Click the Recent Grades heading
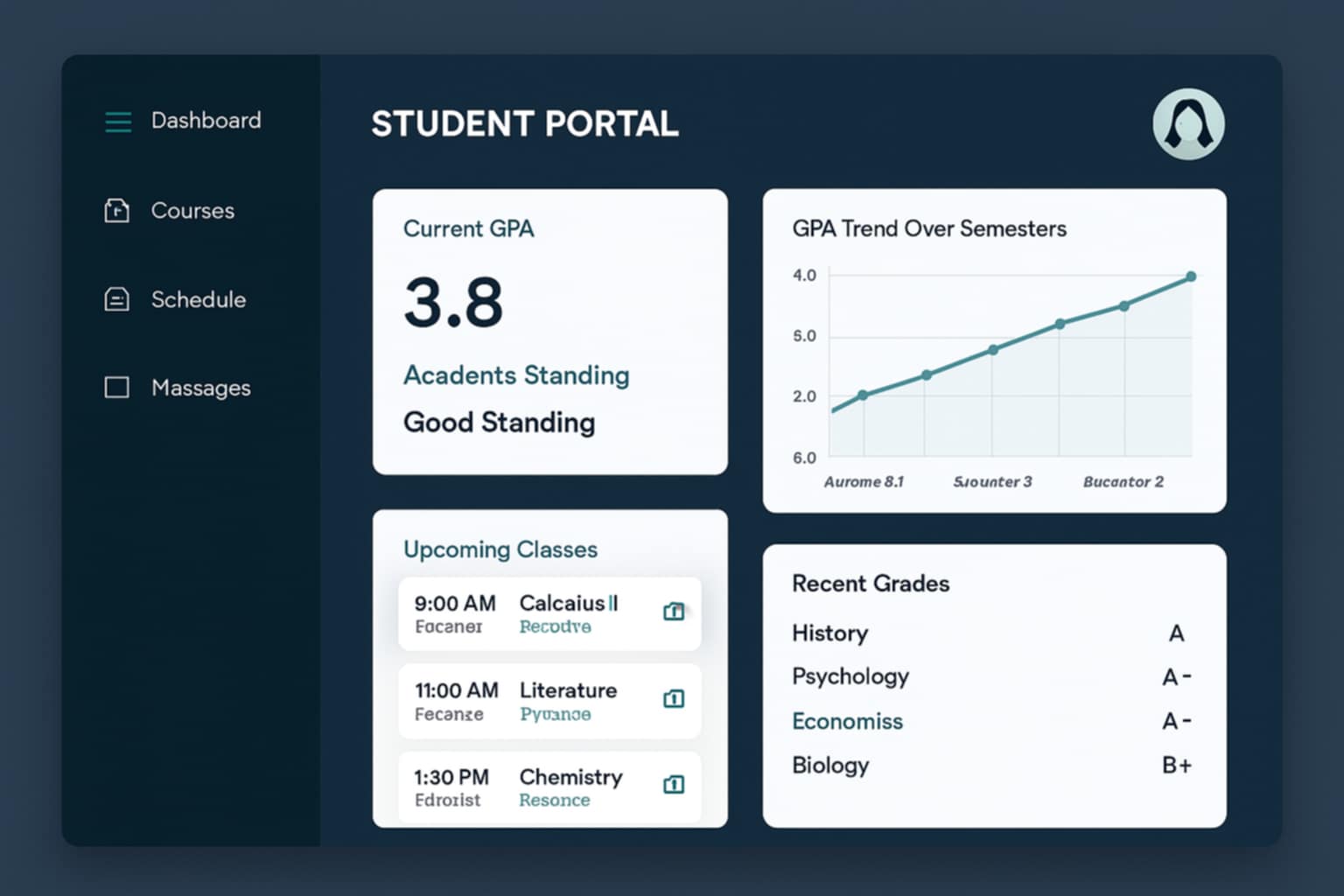The height and width of the screenshot is (896, 1344). click(871, 584)
